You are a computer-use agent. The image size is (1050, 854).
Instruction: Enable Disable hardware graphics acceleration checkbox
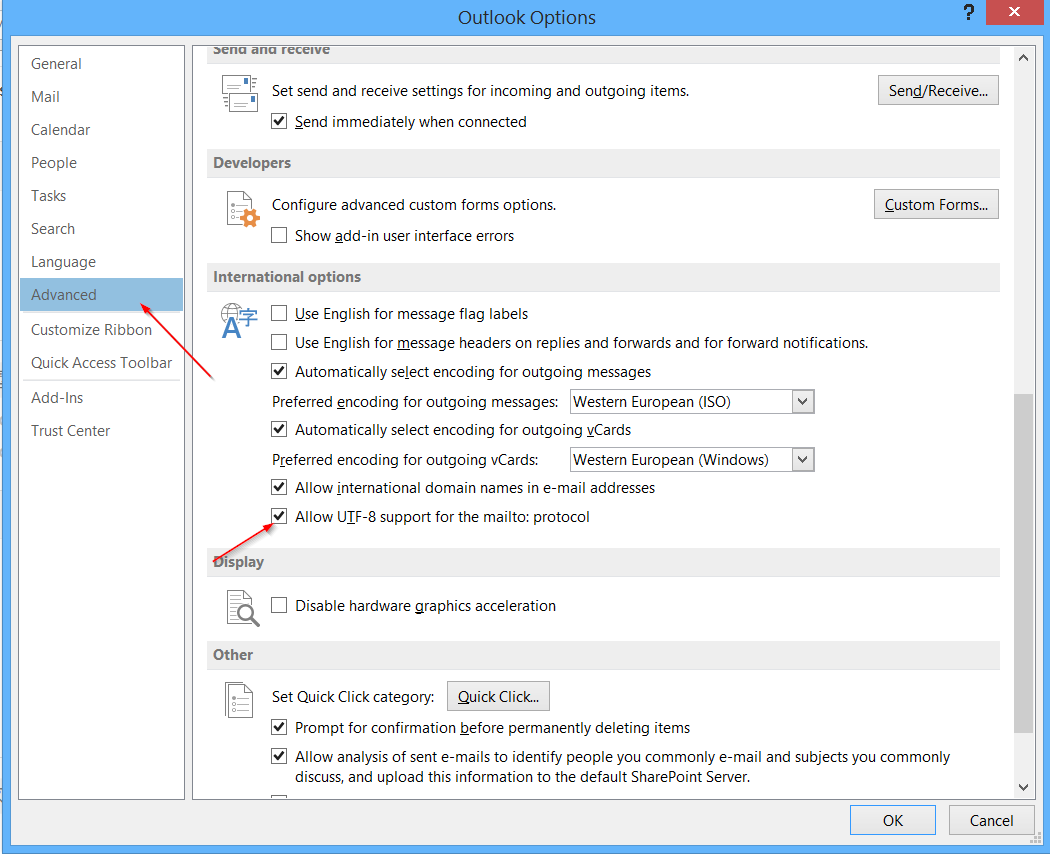click(x=280, y=605)
